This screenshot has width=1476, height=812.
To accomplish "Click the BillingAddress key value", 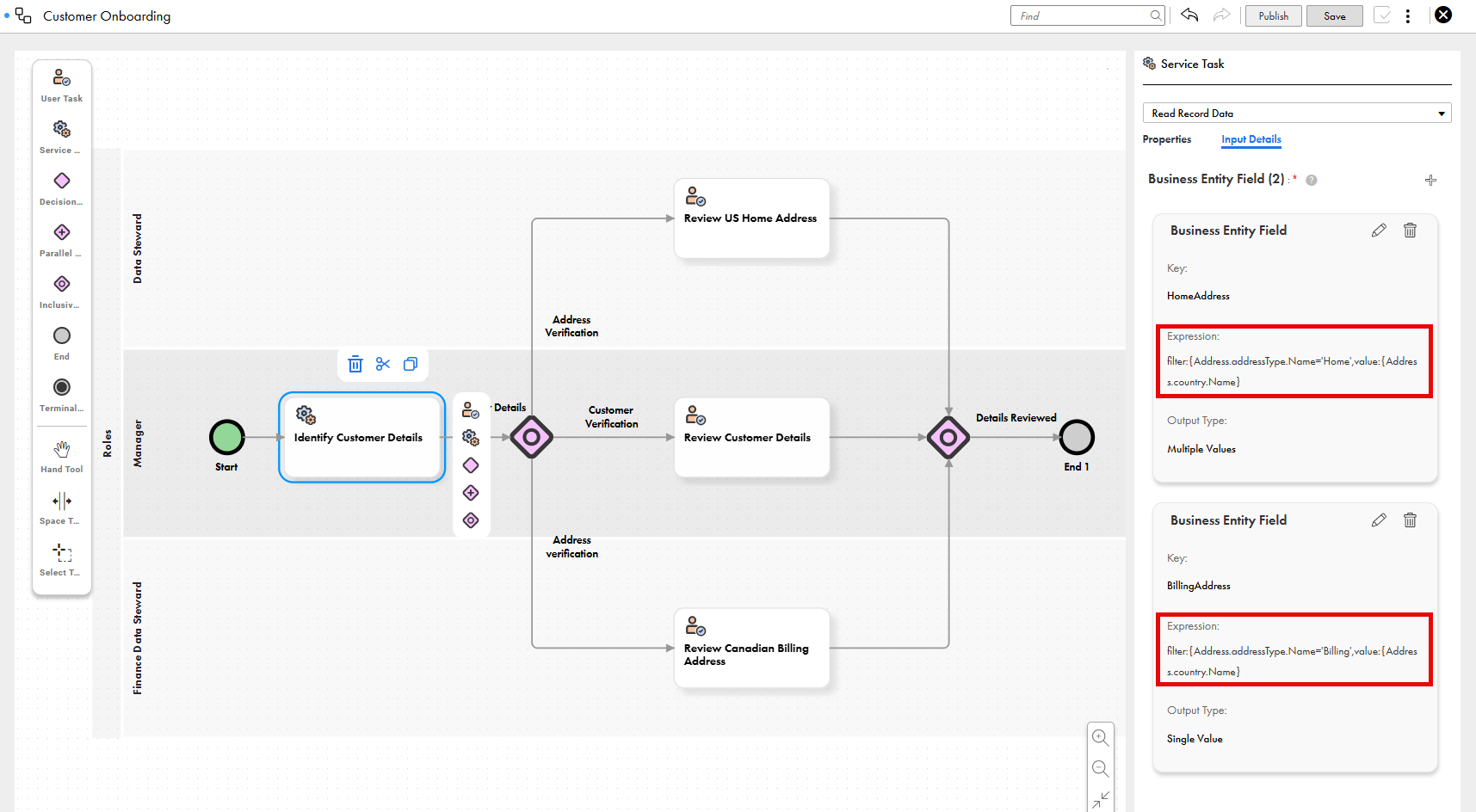I will 1198,586.
